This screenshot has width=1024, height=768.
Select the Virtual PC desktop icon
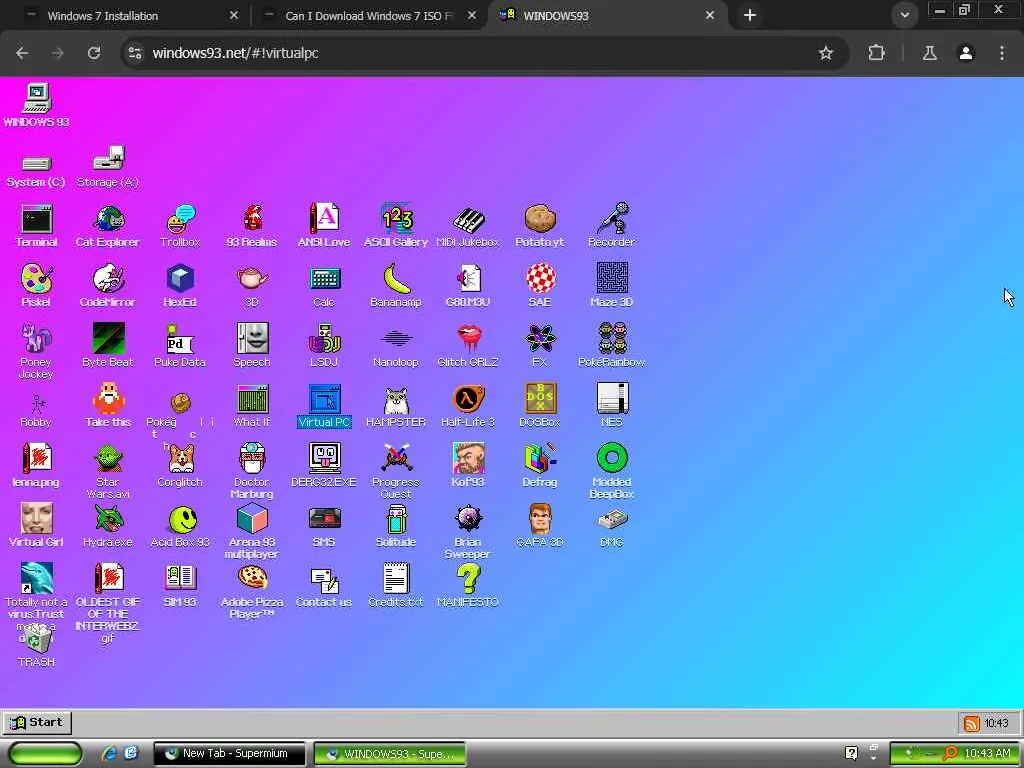click(324, 406)
